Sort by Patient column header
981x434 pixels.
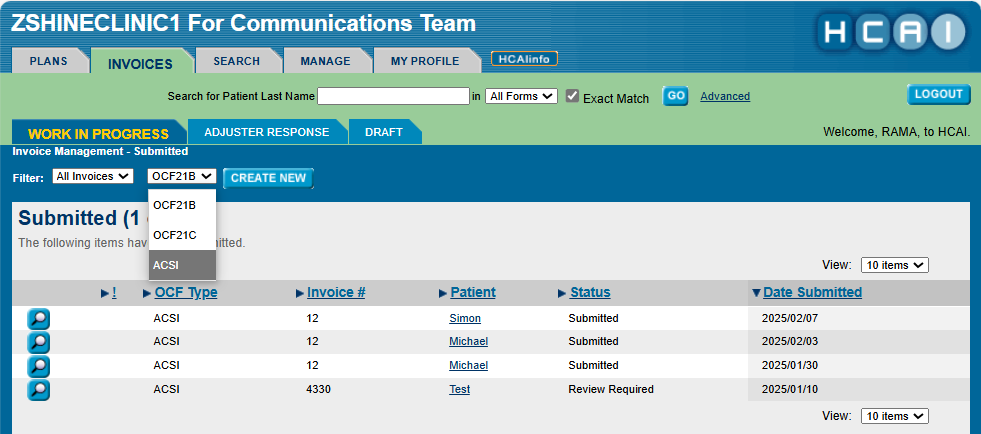click(473, 293)
